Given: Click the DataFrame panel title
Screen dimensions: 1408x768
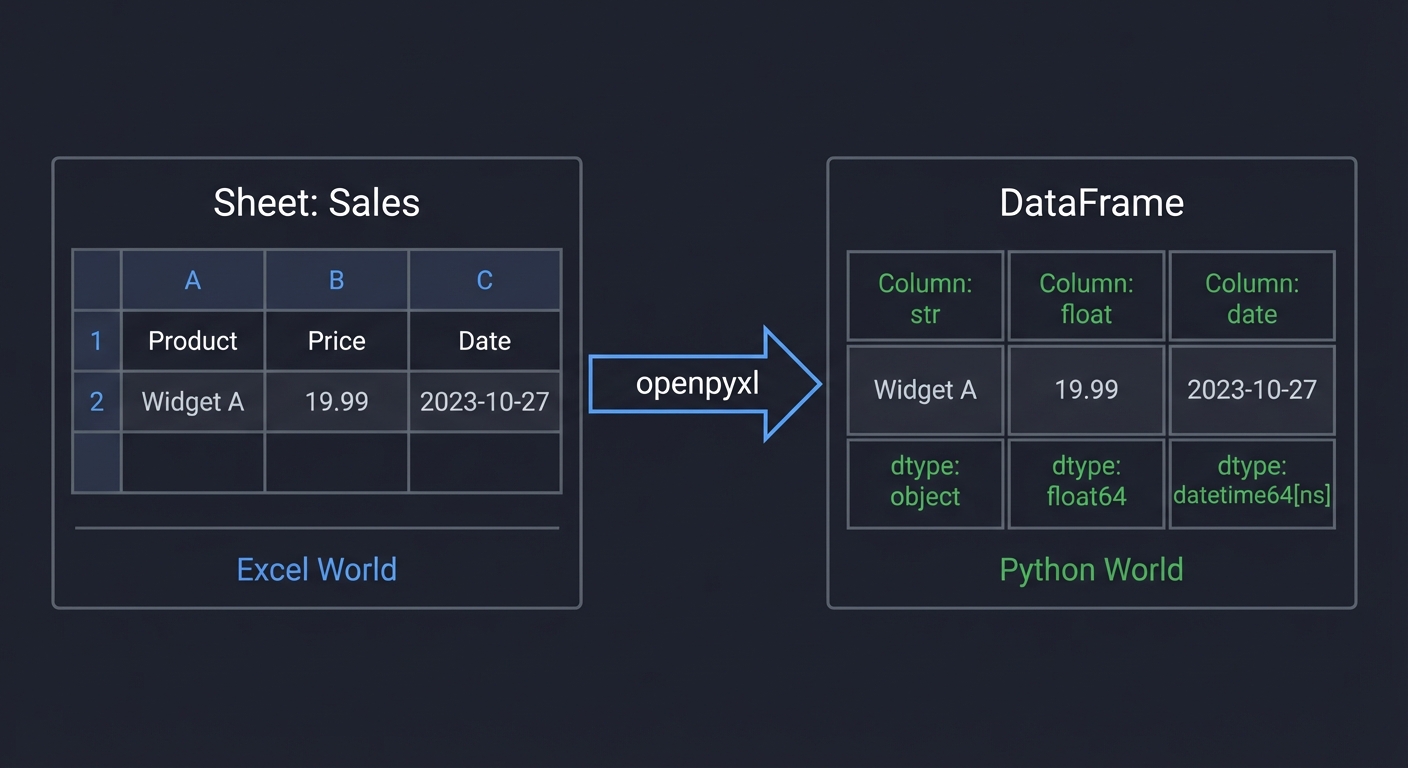Looking at the screenshot, I should (1091, 202).
